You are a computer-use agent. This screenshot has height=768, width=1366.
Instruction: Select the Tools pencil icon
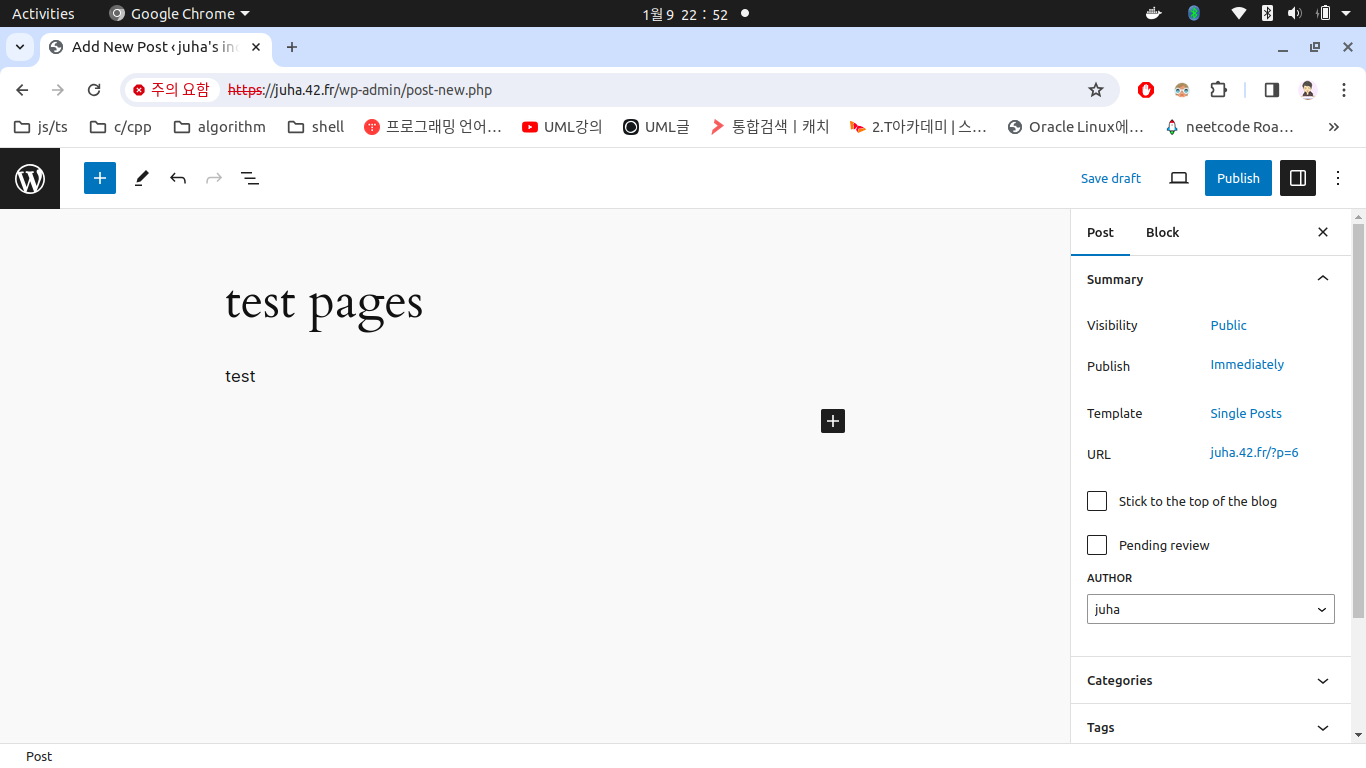click(141, 178)
